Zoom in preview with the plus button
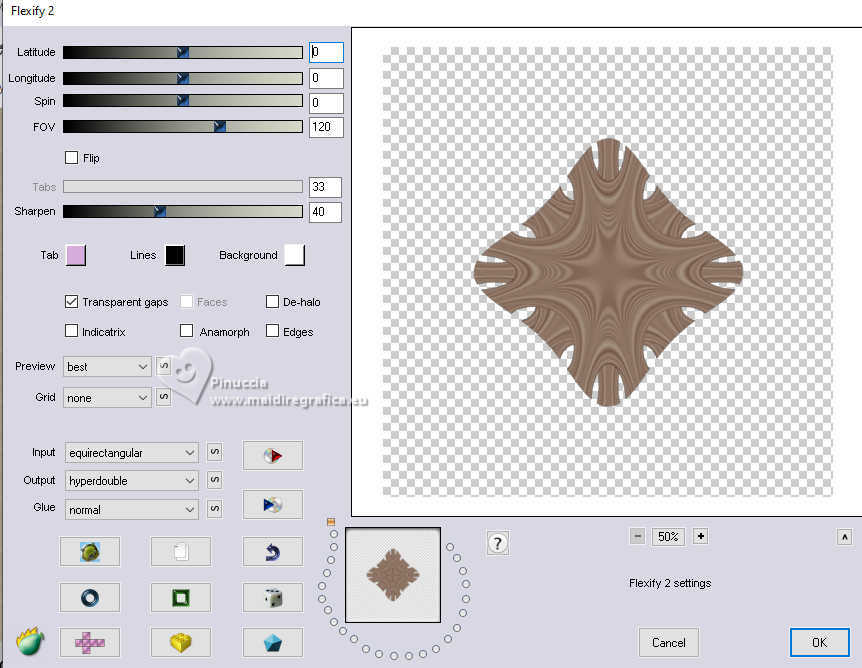Viewport: 862px width, 668px height. 701,536
